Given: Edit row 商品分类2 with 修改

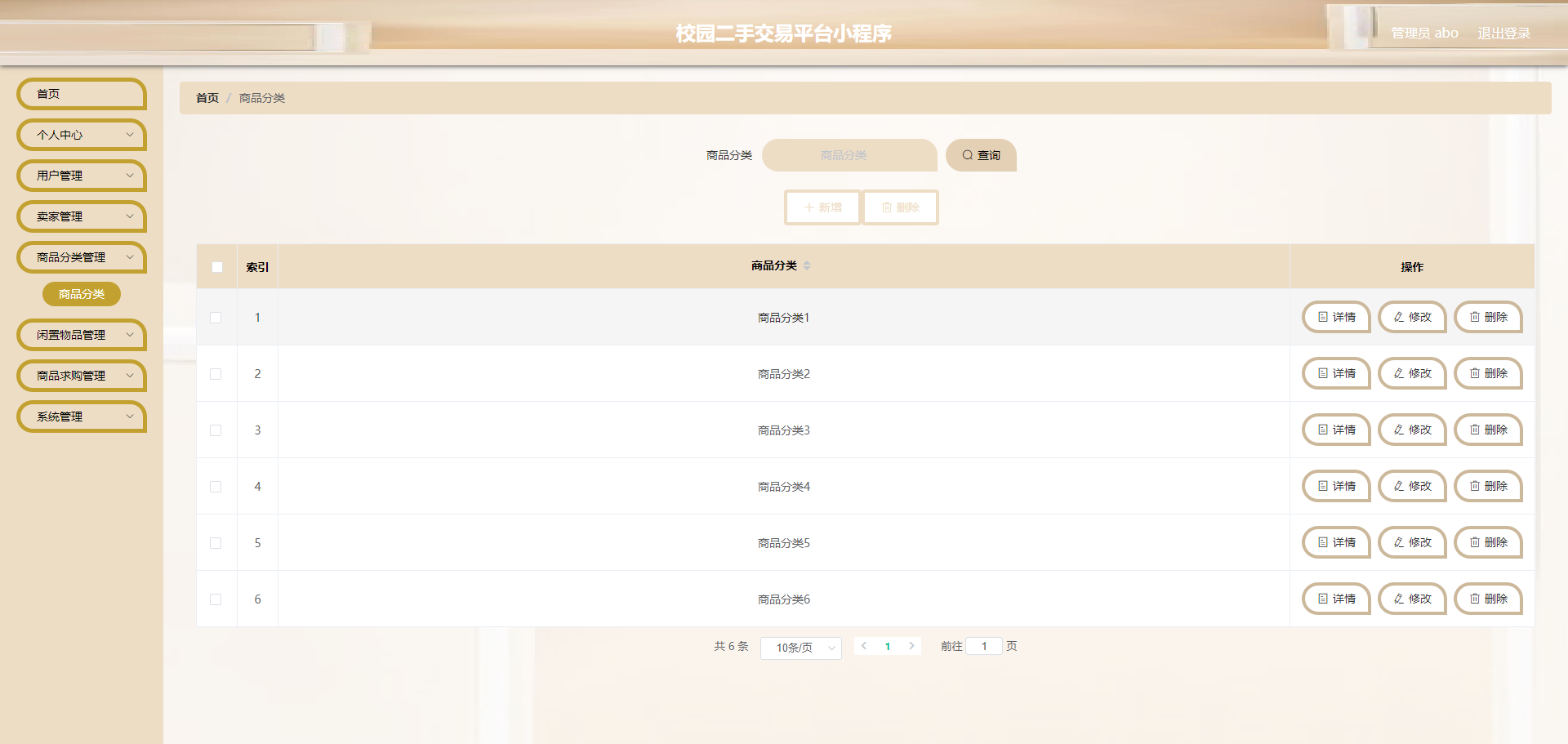Looking at the screenshot, I should point(1412,373).
